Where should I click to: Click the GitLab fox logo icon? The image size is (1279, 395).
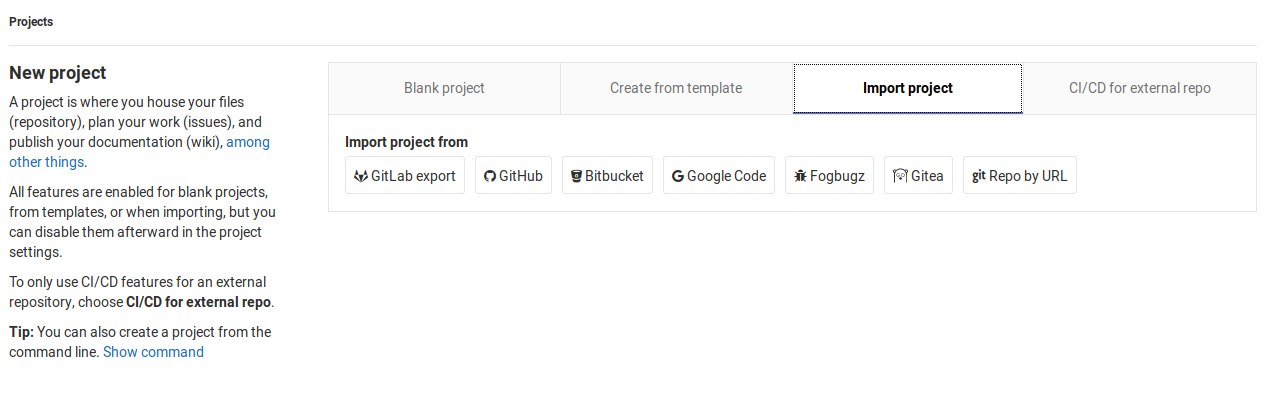pos(361,176)
